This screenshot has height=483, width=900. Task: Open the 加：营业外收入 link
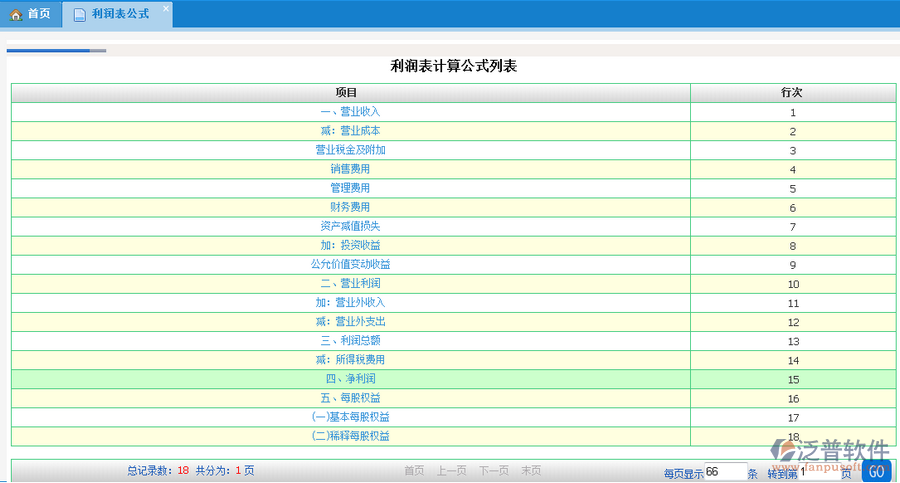(350, 302)
